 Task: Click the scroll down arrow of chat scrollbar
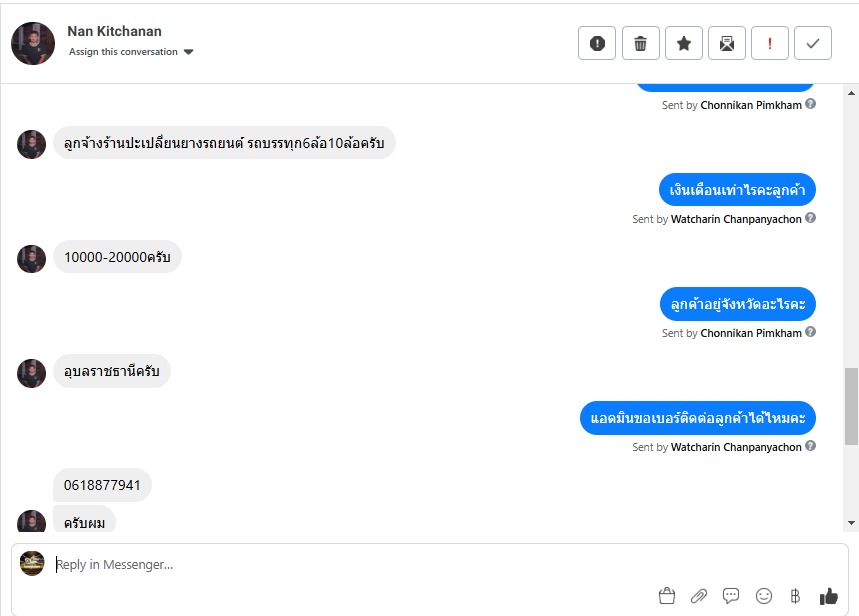coord(851,523)
